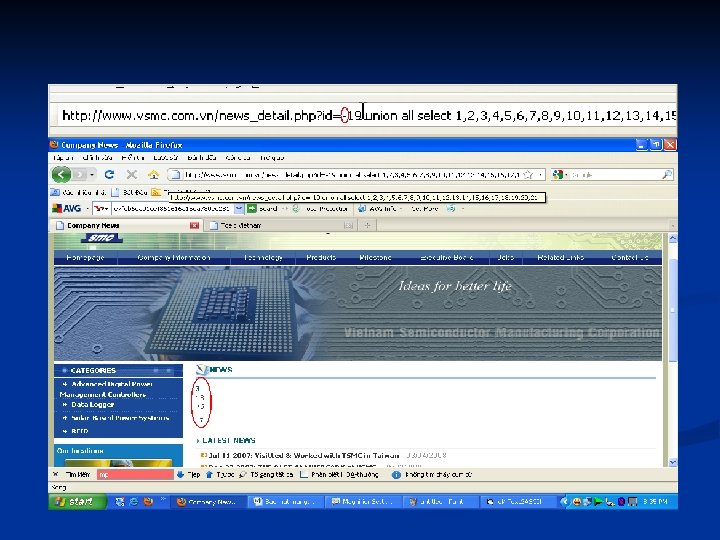Screen dimensions: 720x540
Task: Open the AVG search field dropdown
Action: tap(239, 208)
